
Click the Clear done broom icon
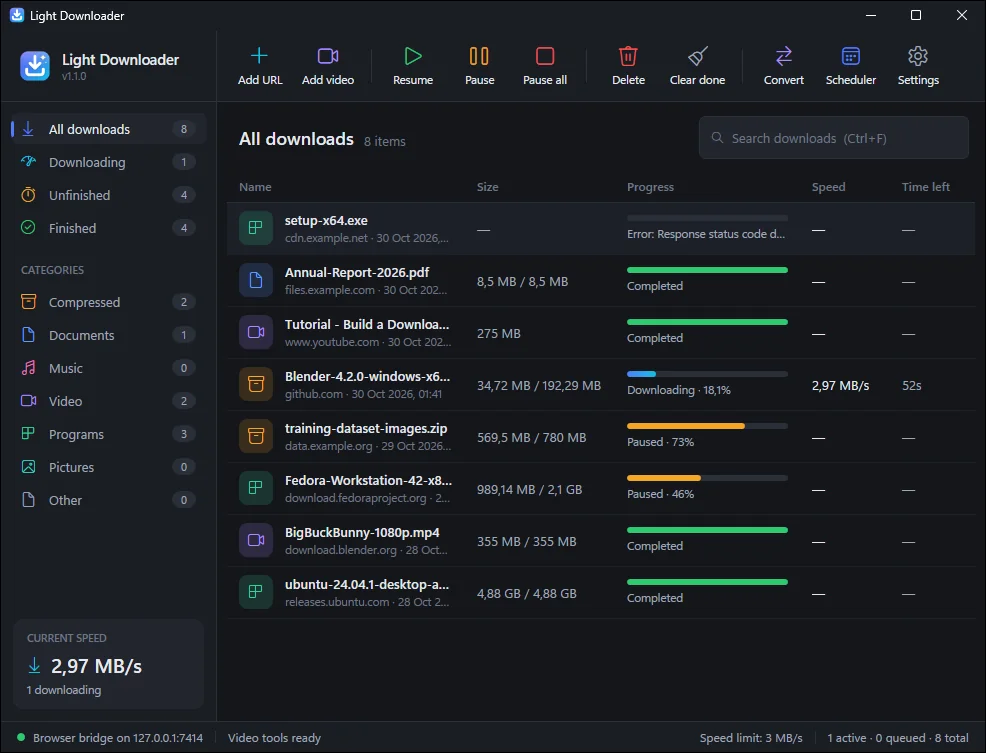pos(697,56)
